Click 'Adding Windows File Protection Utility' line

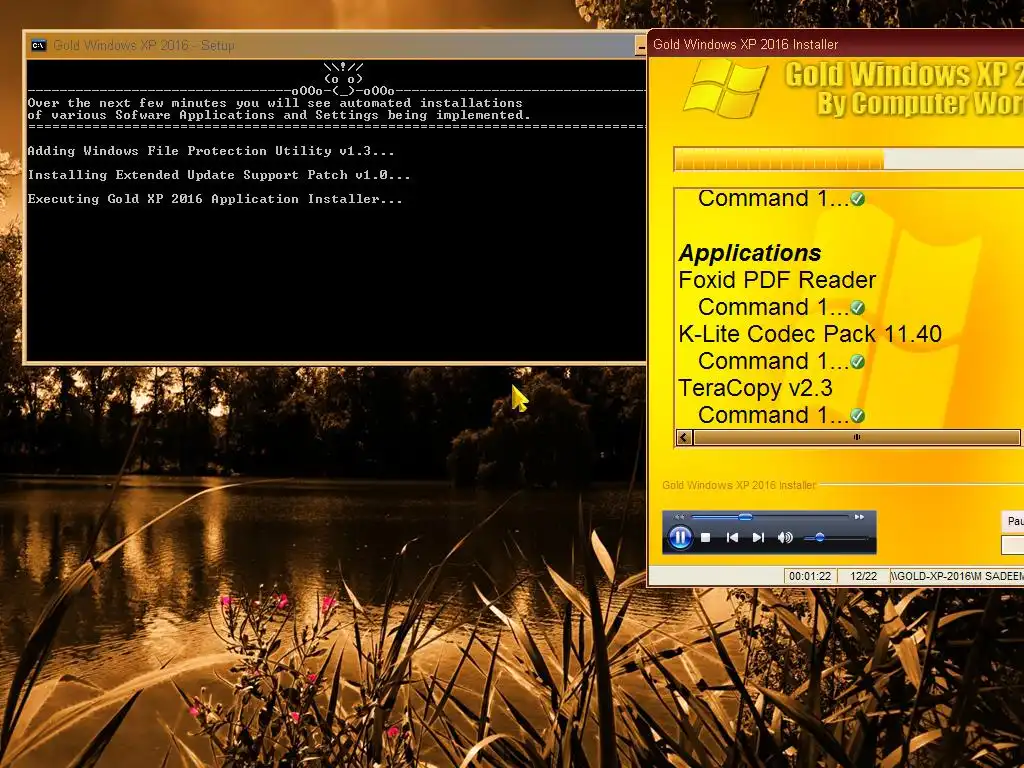click(x=211, y=151)
